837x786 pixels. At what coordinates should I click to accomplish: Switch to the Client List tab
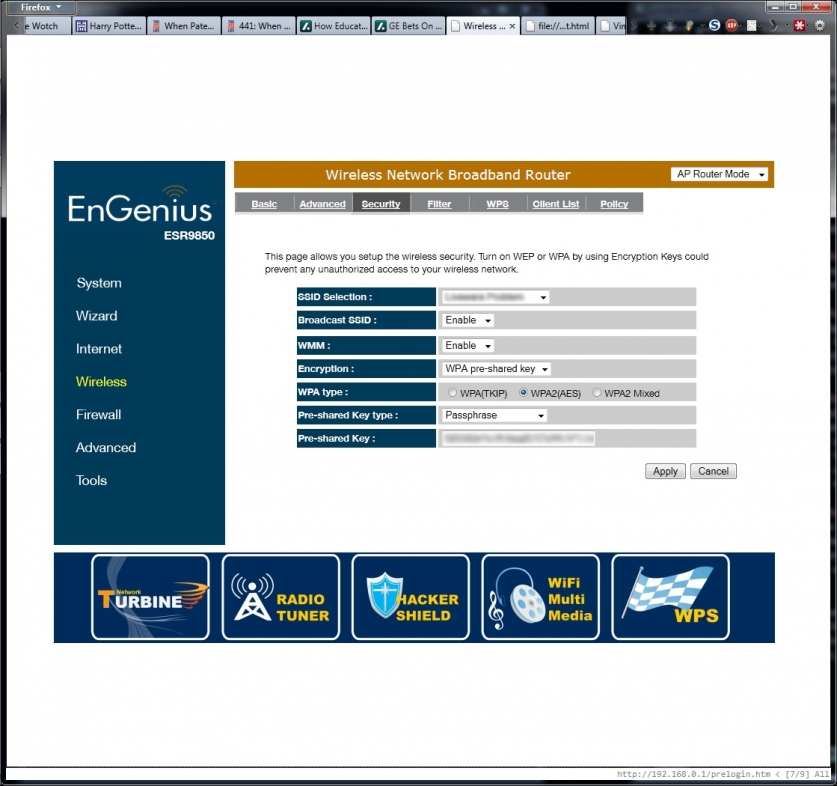coord(556,204)
